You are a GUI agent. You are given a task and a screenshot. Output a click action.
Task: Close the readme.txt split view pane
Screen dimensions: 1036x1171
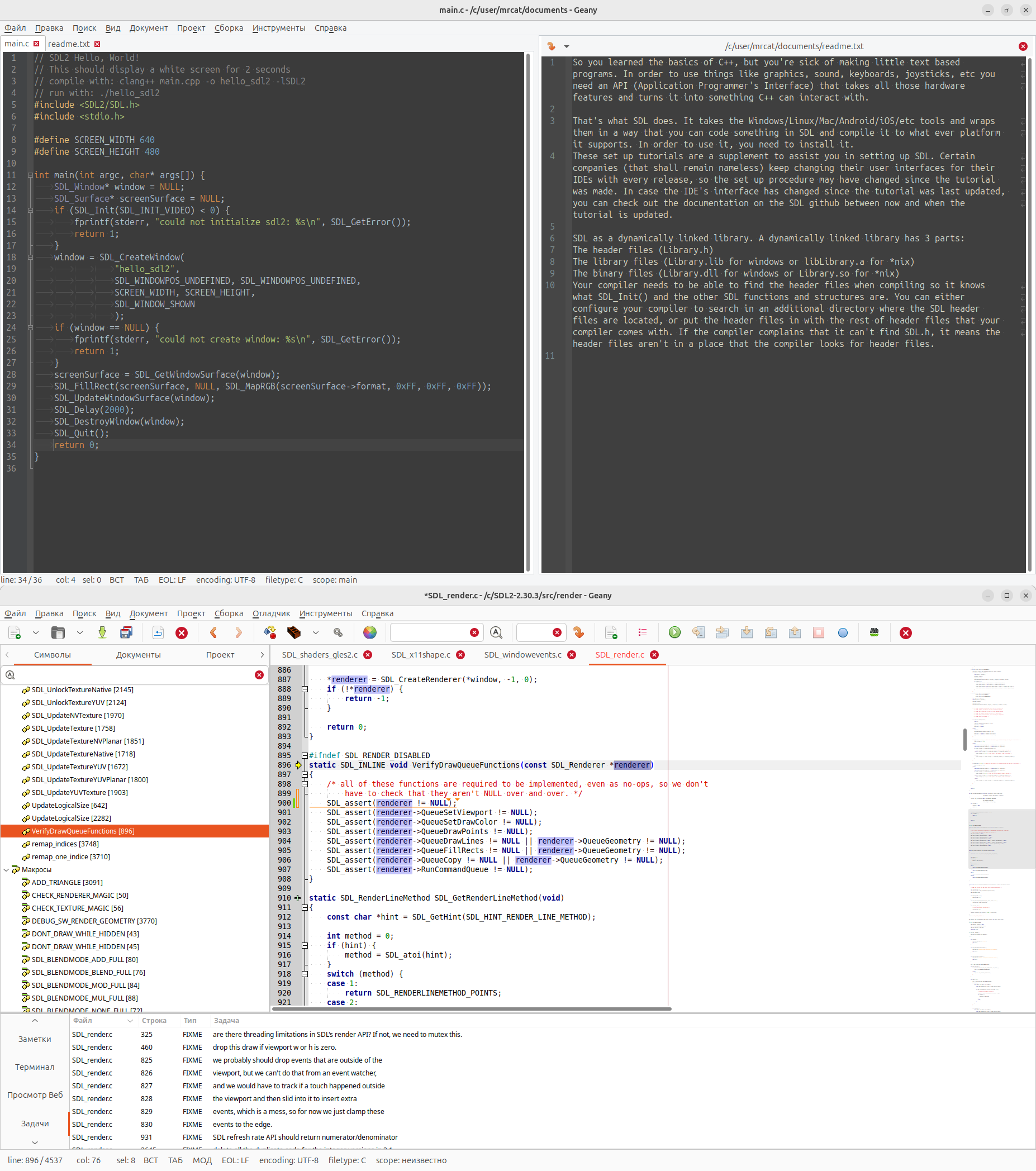1023,46
